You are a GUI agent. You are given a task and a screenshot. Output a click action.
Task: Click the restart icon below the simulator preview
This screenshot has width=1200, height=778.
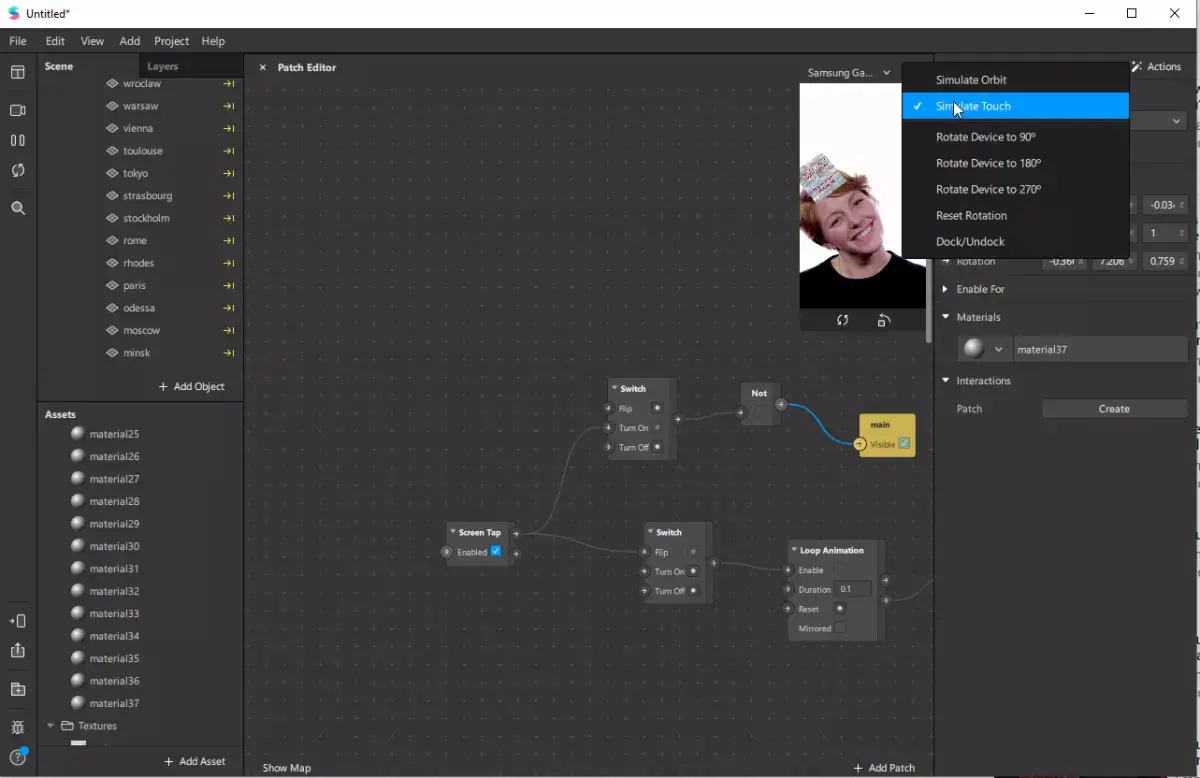click(x=842, y=320)
